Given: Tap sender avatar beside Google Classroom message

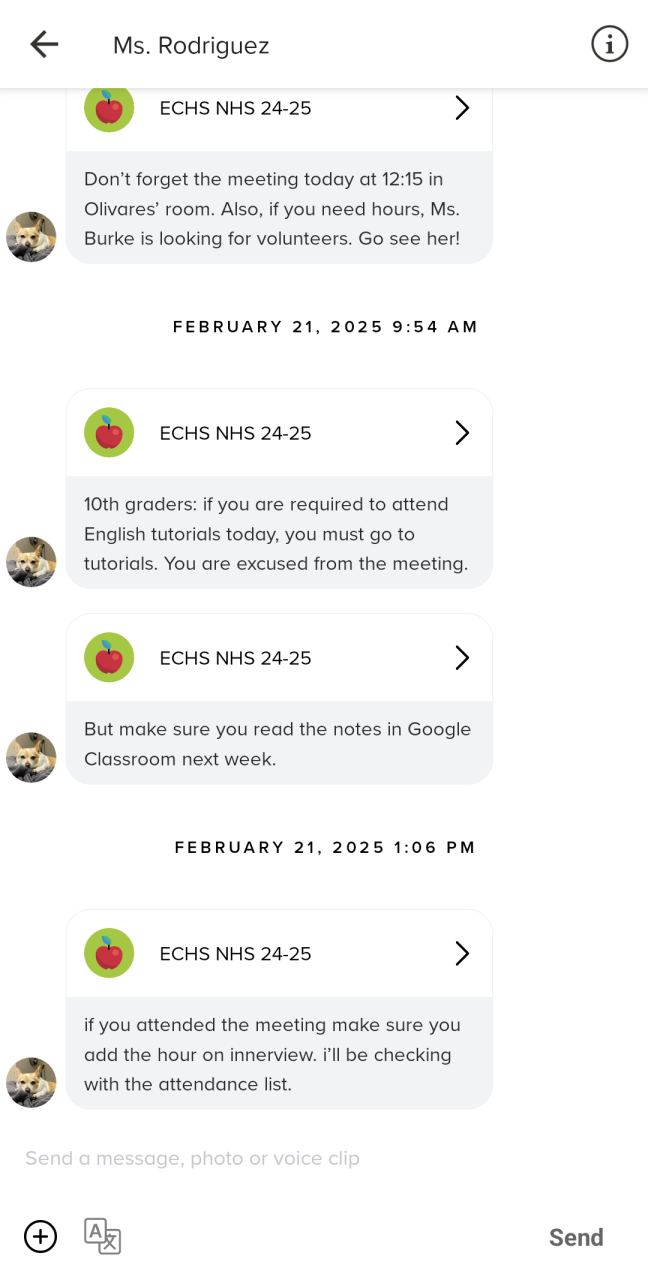Looking at the screenshot, I should coord(31,757).
